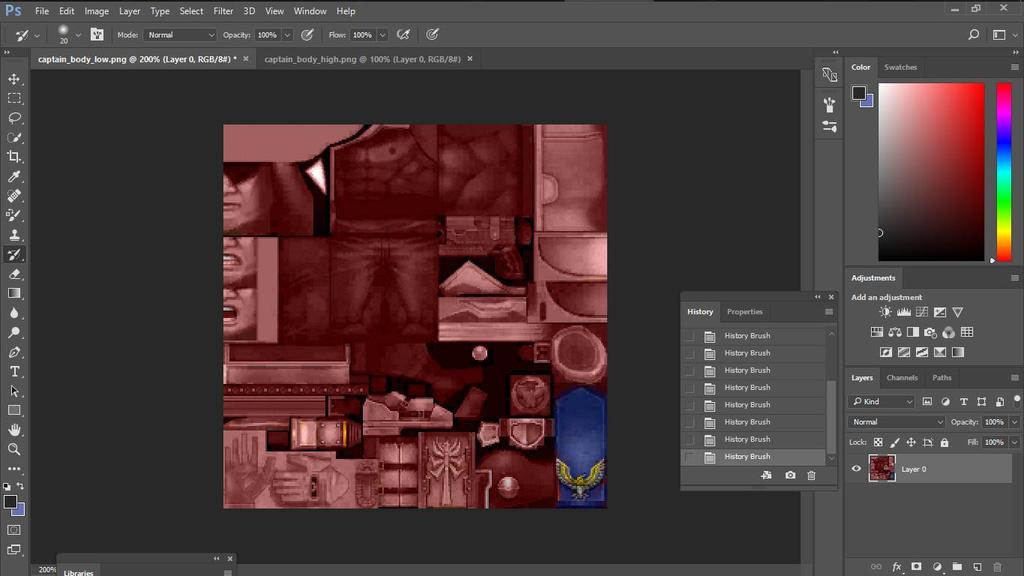Screen dimensions: 1024x576
Task: Select the Quick Selection tool
Action: 14,138
